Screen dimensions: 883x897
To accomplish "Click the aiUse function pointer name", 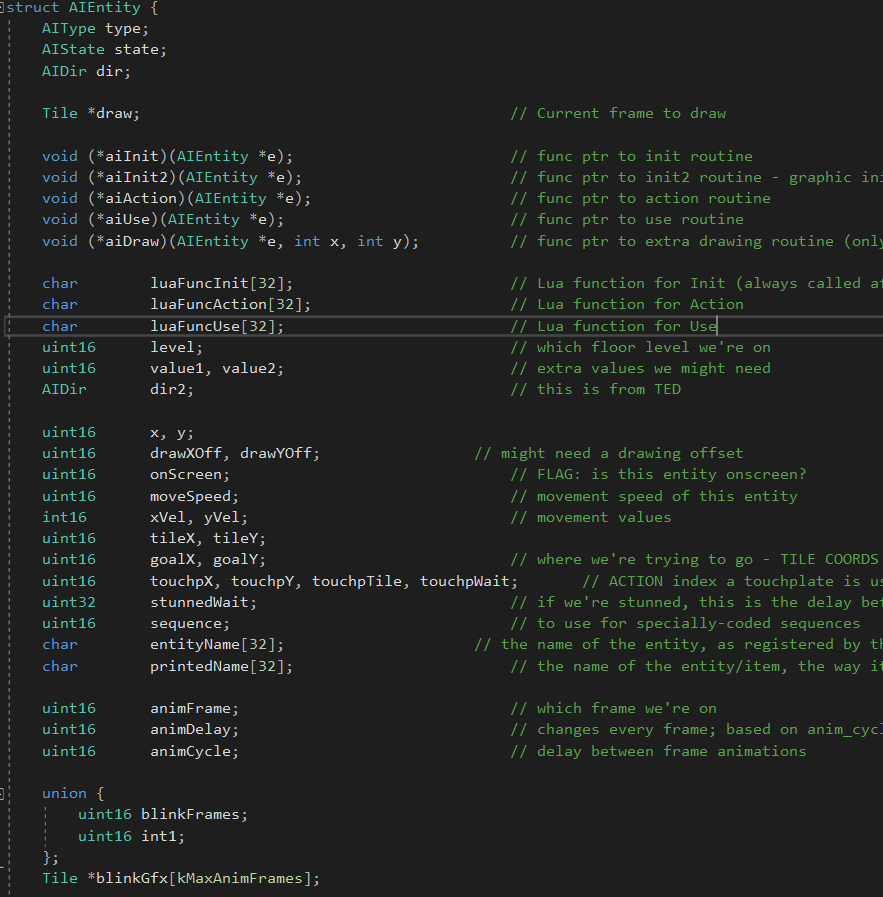I will coord(127,220).
